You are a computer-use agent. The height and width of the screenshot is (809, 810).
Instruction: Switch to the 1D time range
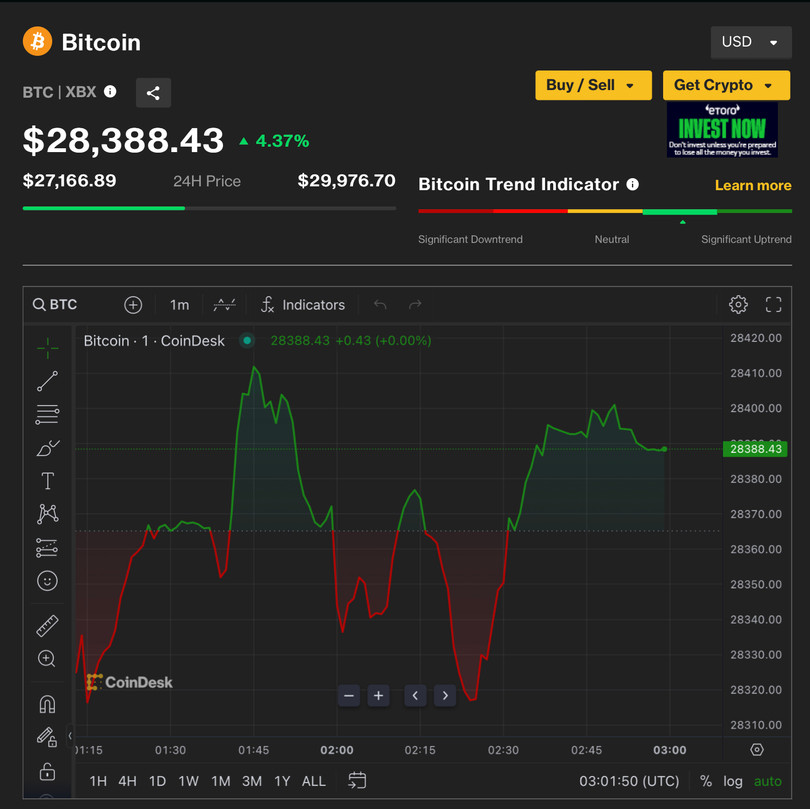click(x=157, y=781)
